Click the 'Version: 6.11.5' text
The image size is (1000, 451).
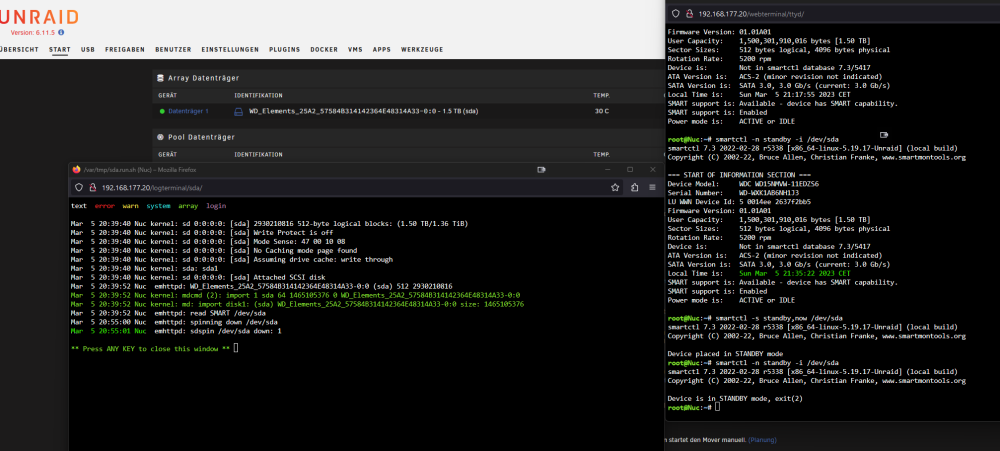pos(33,32)
